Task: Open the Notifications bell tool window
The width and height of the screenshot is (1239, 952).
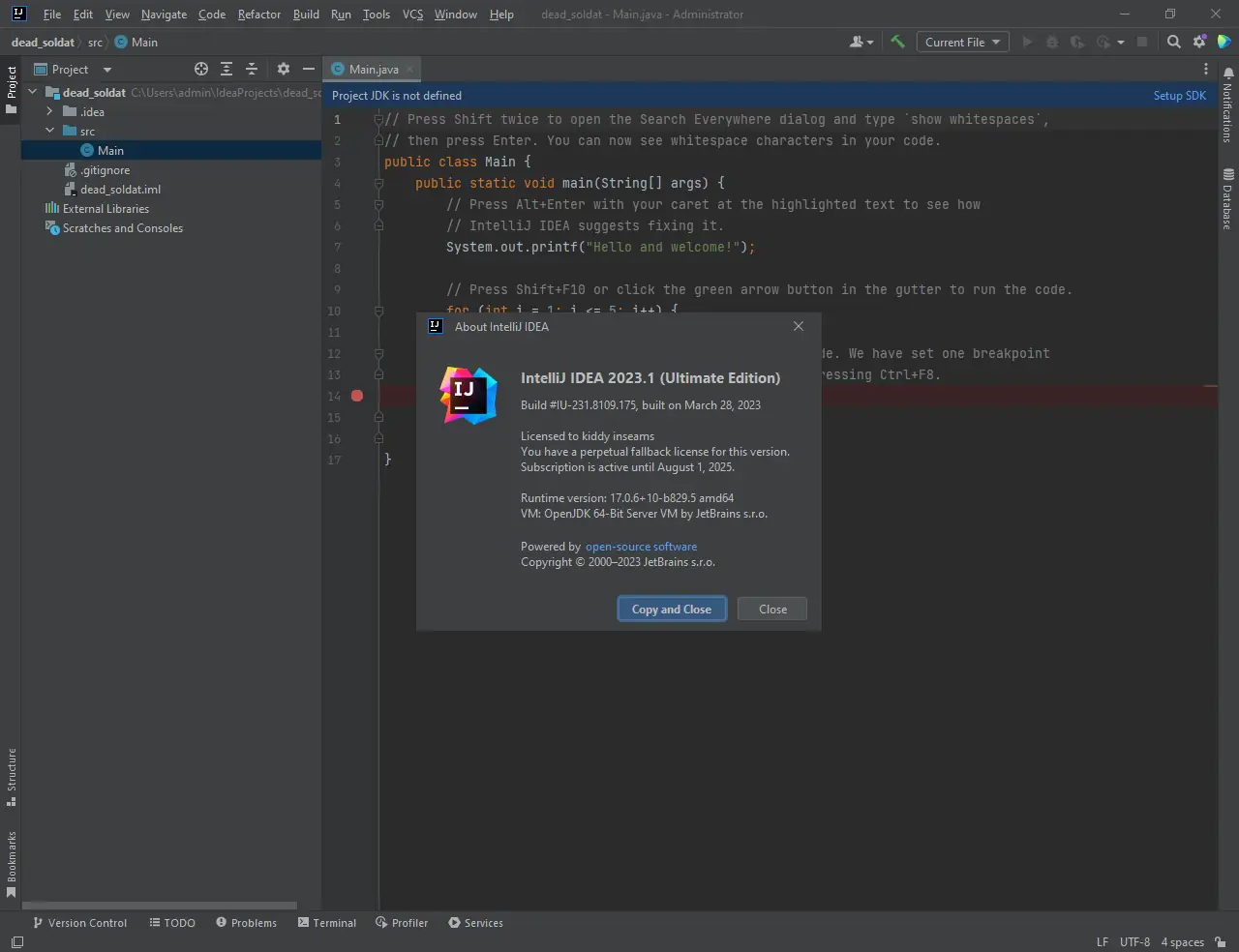Action: pyautogui.click(x=1228, y=104)
